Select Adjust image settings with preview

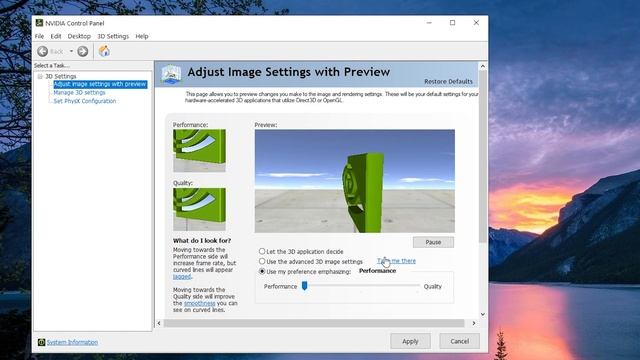pyautogui.click(x=100, y=84)
